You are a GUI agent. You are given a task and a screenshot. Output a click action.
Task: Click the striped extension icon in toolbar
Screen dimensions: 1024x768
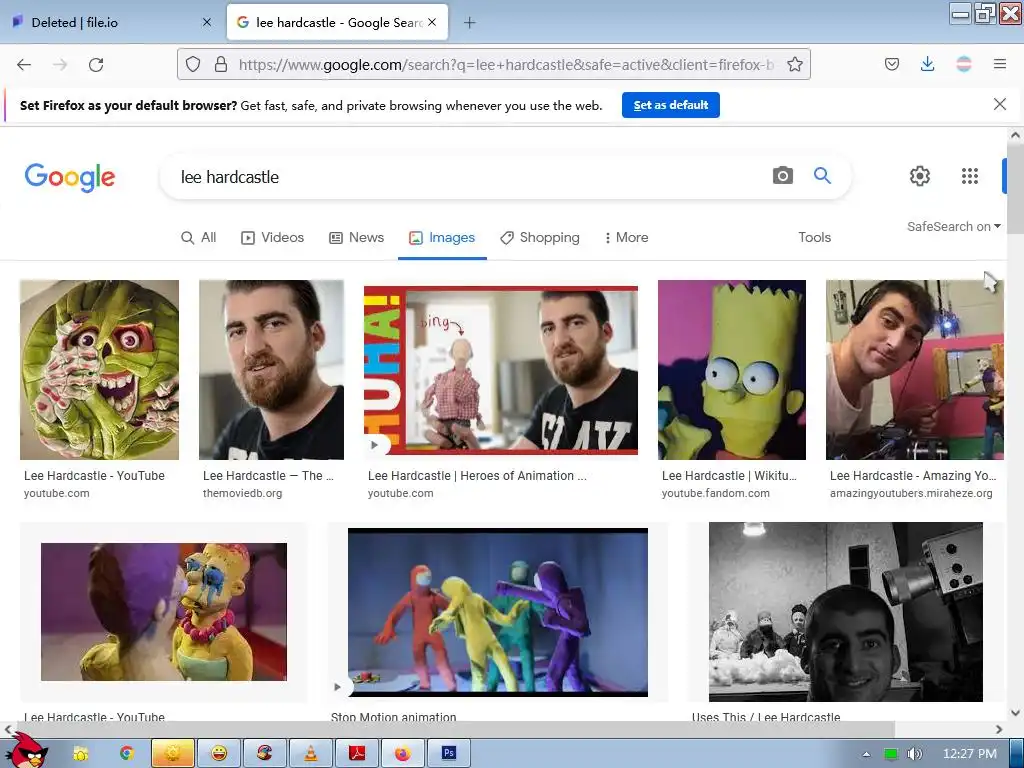tap(964, 64)
